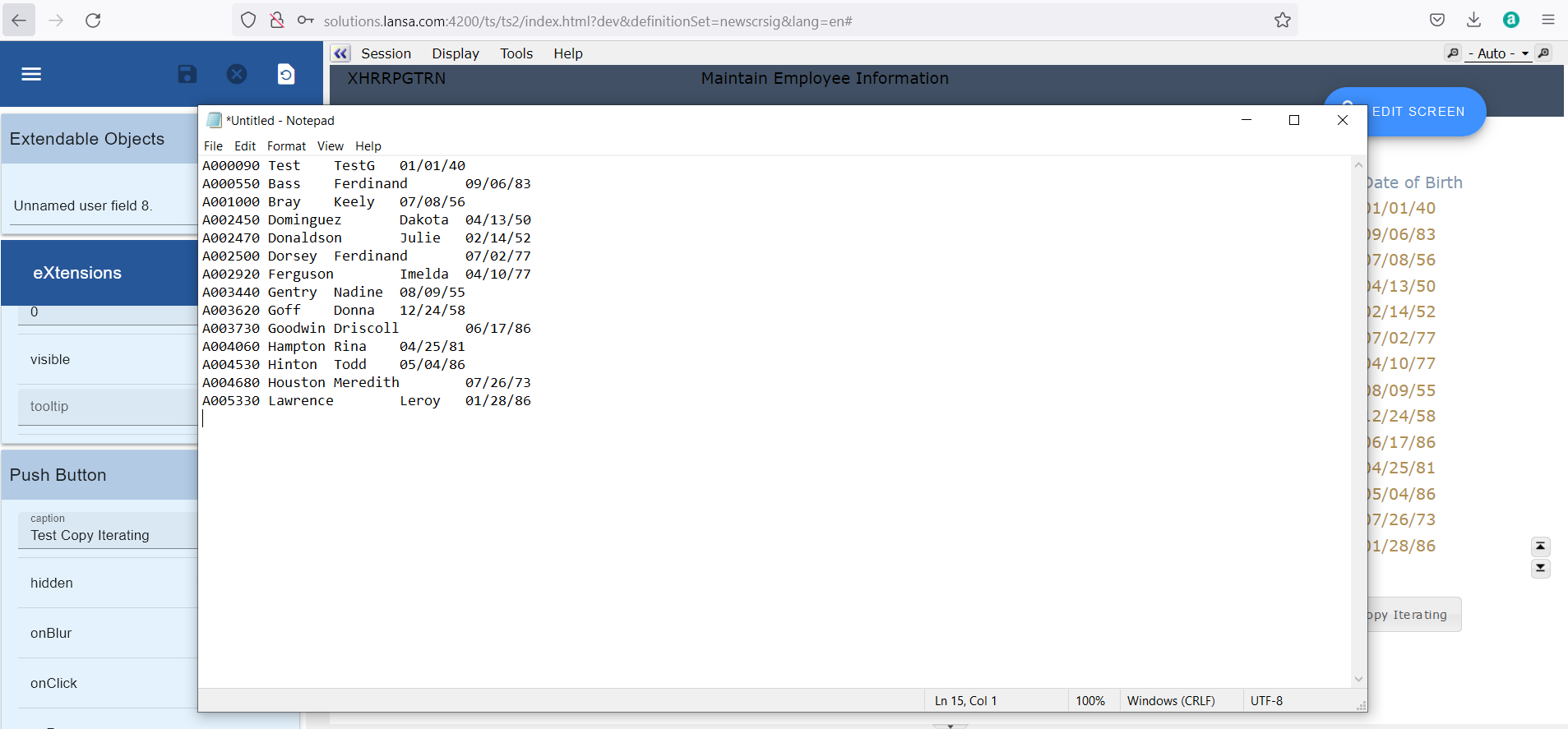Open saved password key icon in address bar
This screenshot has width=1568, height=729.
pyautogui.click(x=305, y=20)
